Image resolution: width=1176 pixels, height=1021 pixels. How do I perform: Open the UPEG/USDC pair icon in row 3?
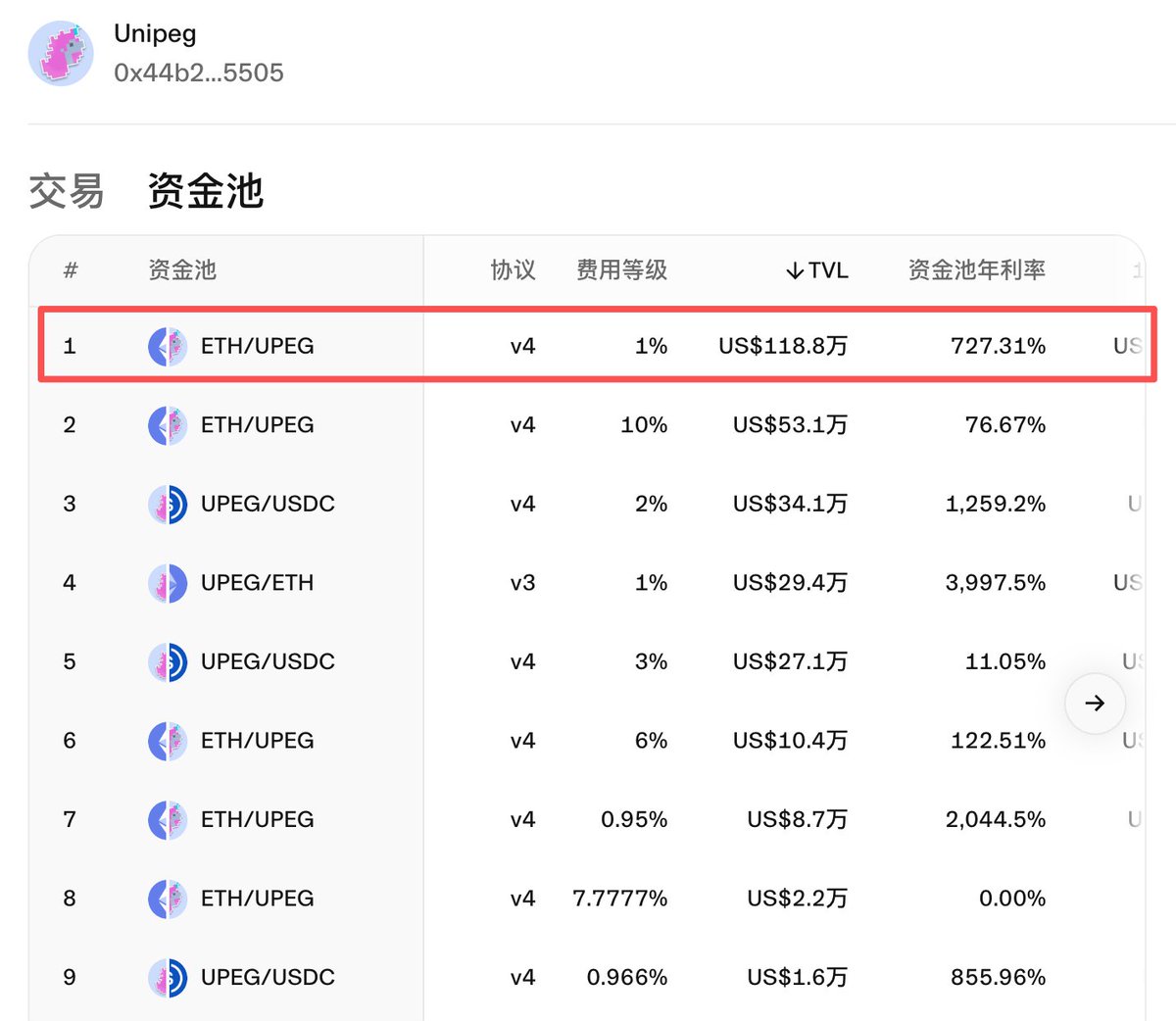(x=168, y=504)
